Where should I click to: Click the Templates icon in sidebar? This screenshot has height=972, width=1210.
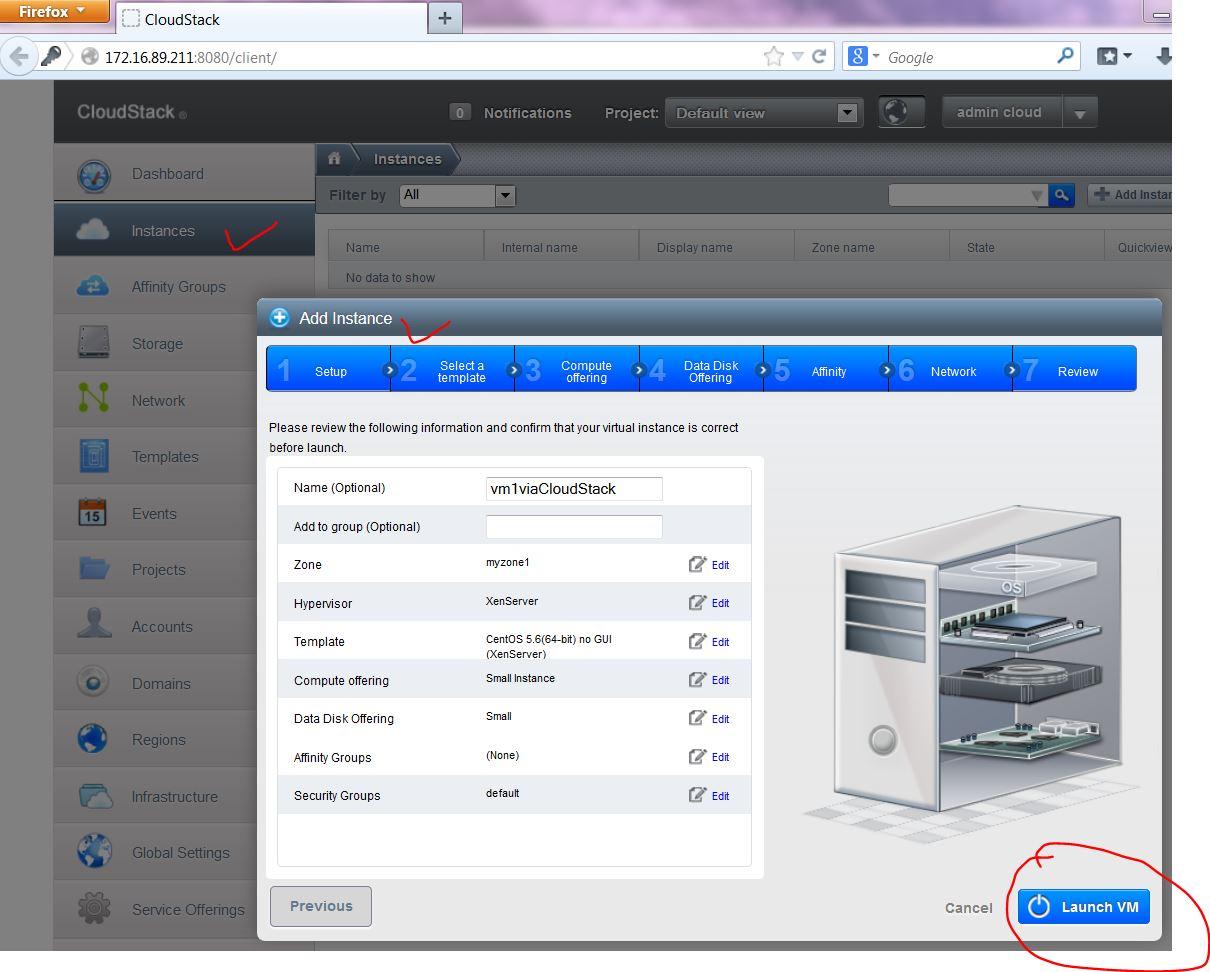click(94, 456)
